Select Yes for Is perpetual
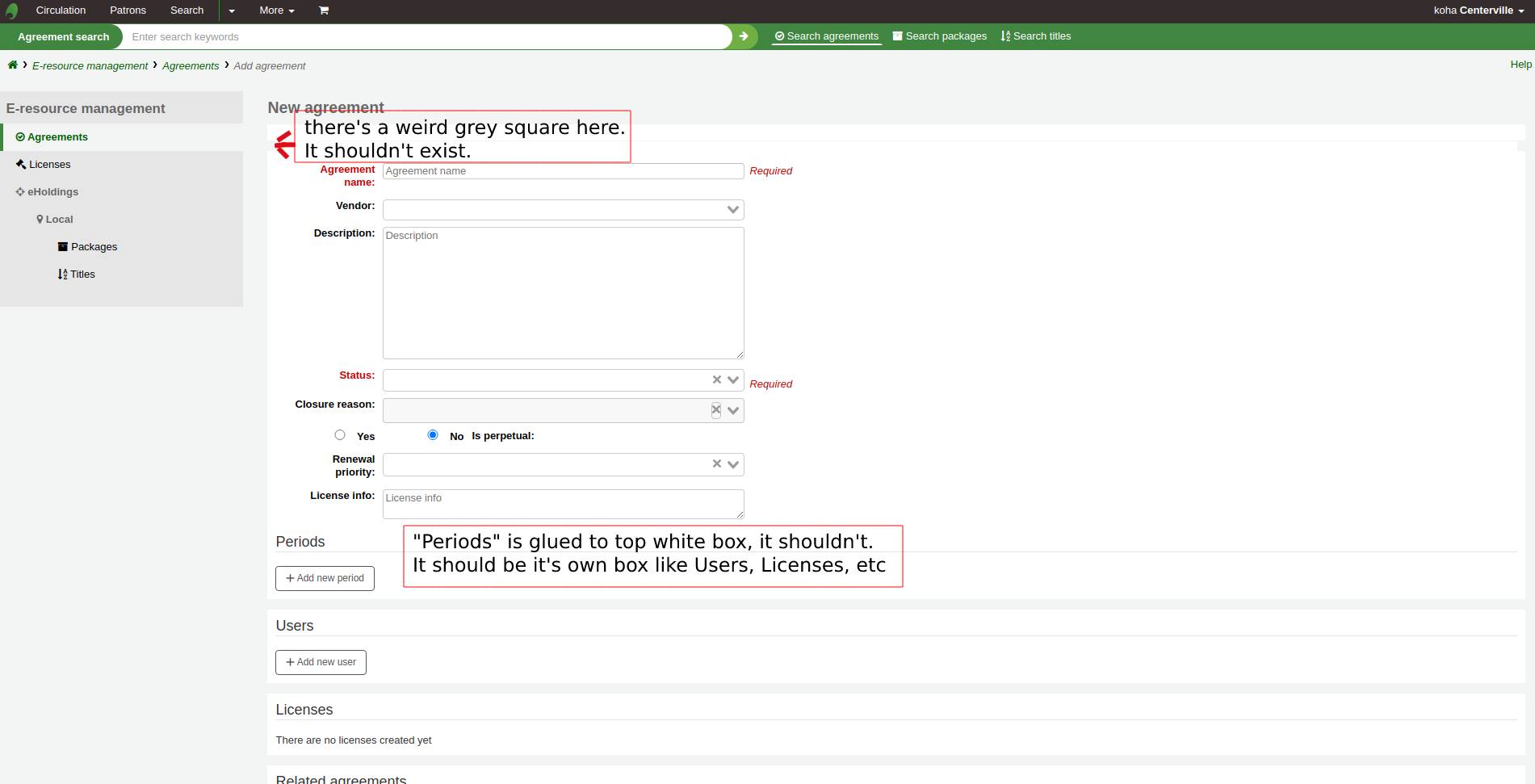 (x=340, y=435)
